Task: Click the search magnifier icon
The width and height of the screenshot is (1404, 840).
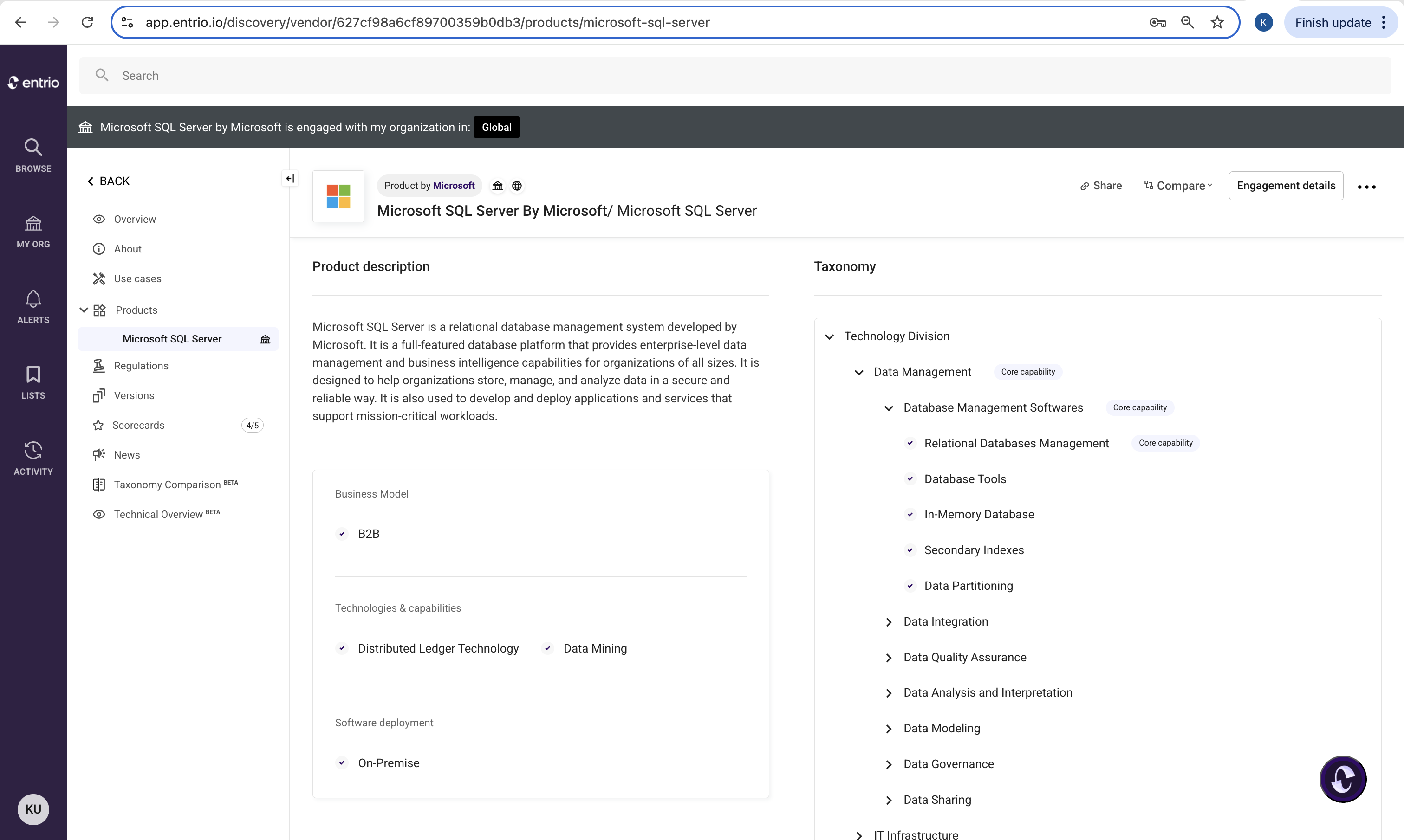Action: click(x=102, y=75)
